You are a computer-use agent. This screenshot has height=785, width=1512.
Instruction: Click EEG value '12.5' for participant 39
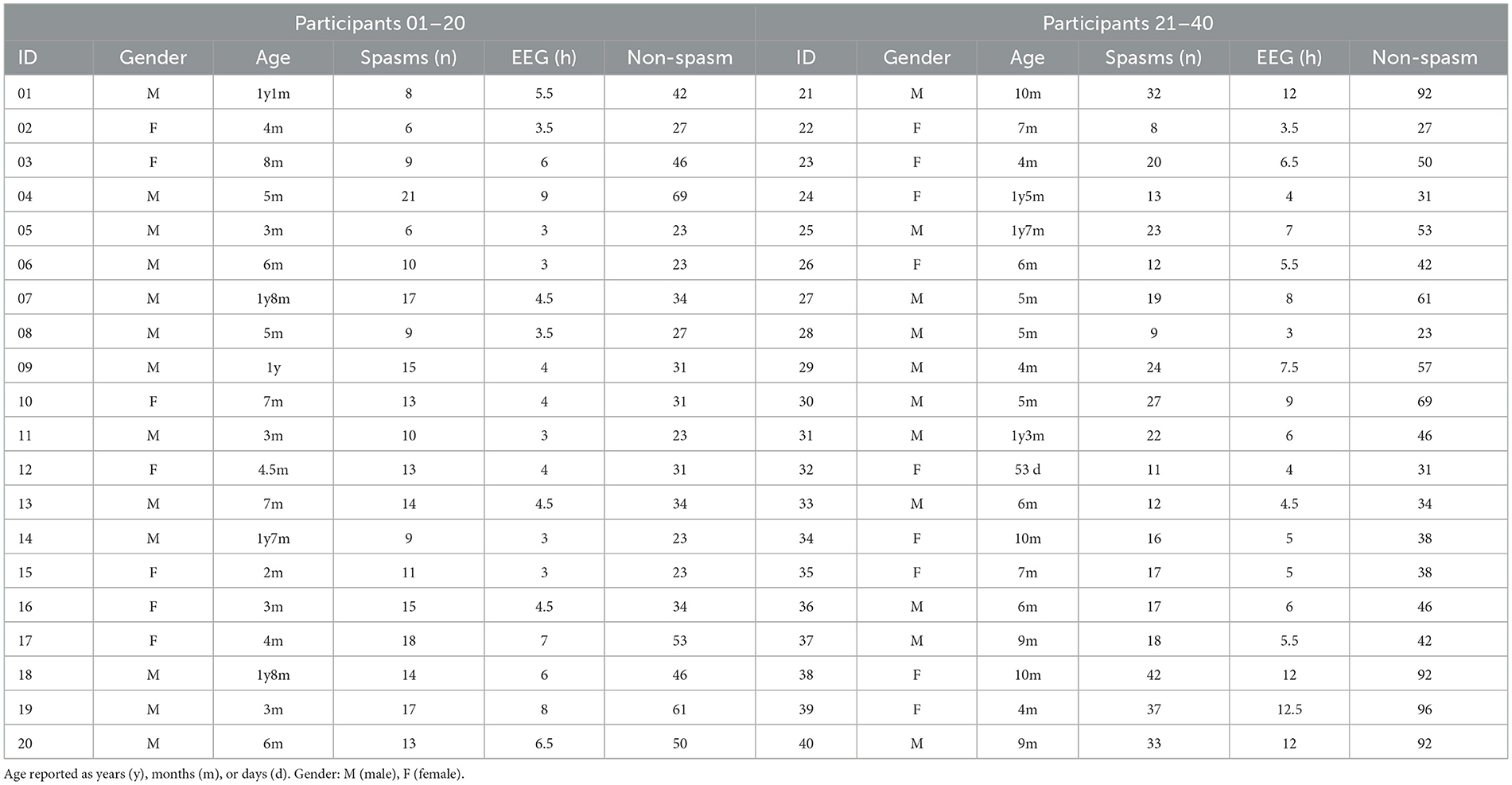pos(1289,709)
